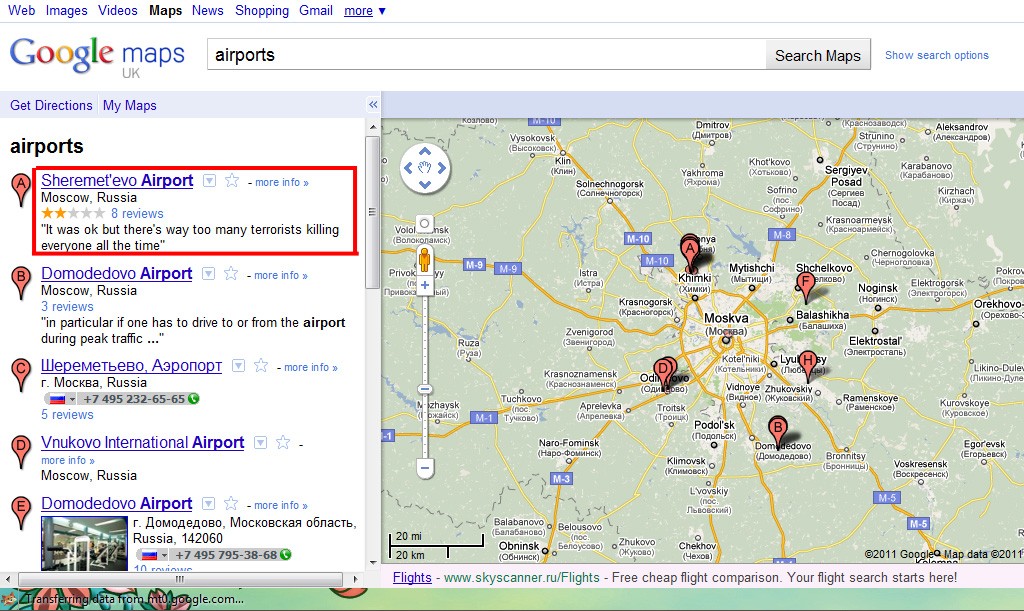
Task: Click Show search options link
Action: 936,55
